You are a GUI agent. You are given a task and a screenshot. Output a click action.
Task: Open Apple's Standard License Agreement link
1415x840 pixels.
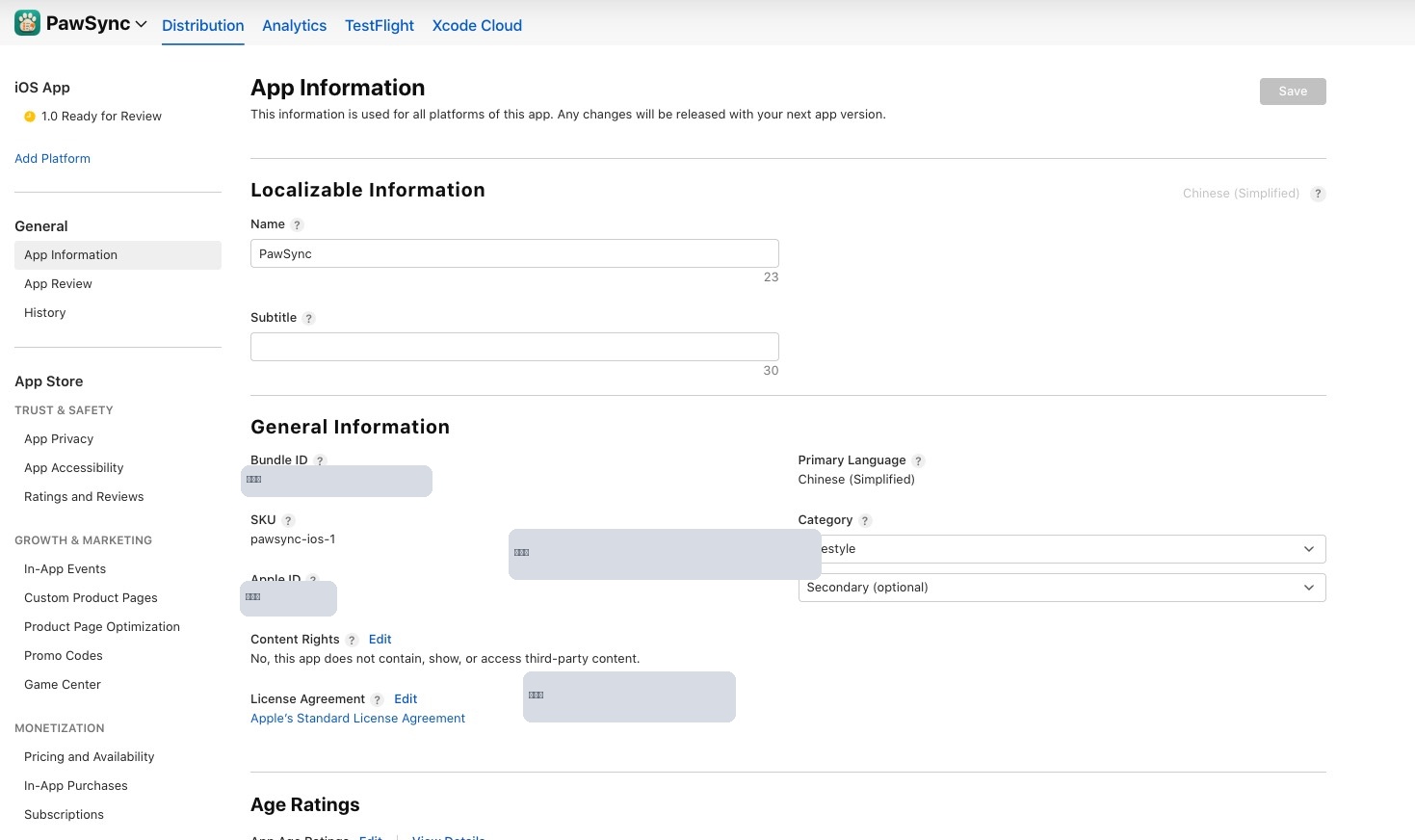click(357, 719)
